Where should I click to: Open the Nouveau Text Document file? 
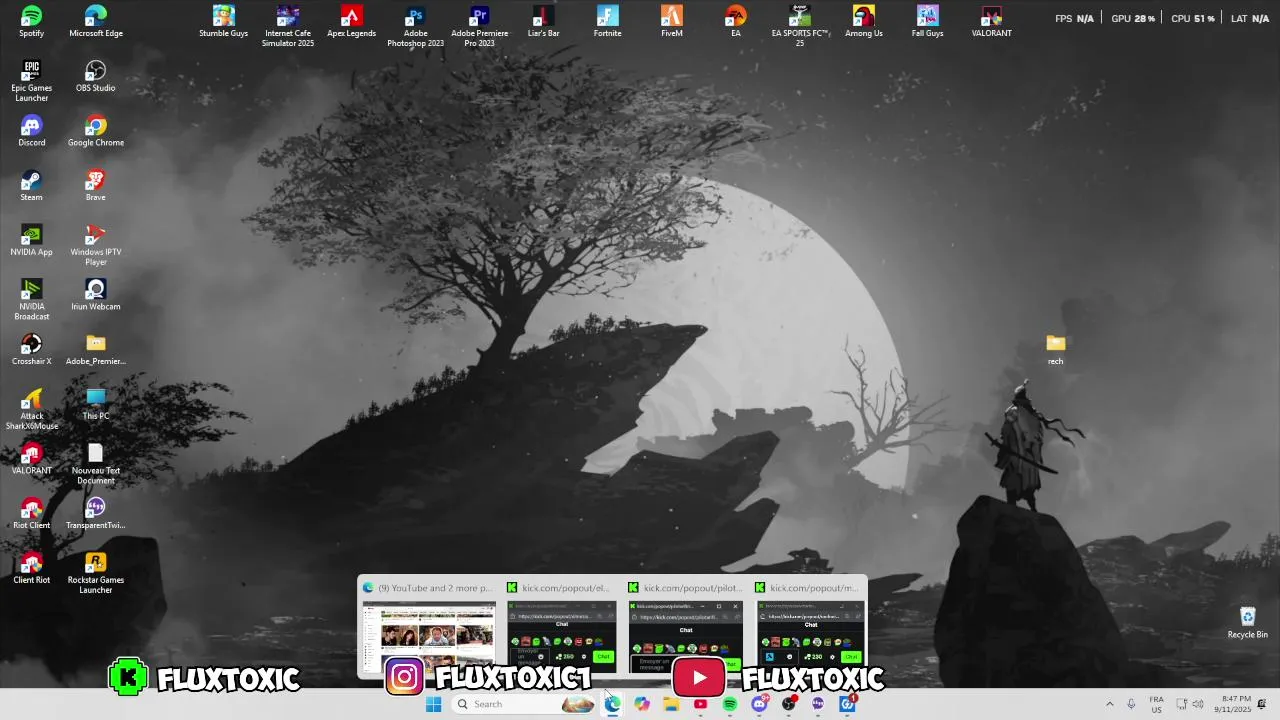[x=95, y=464]
